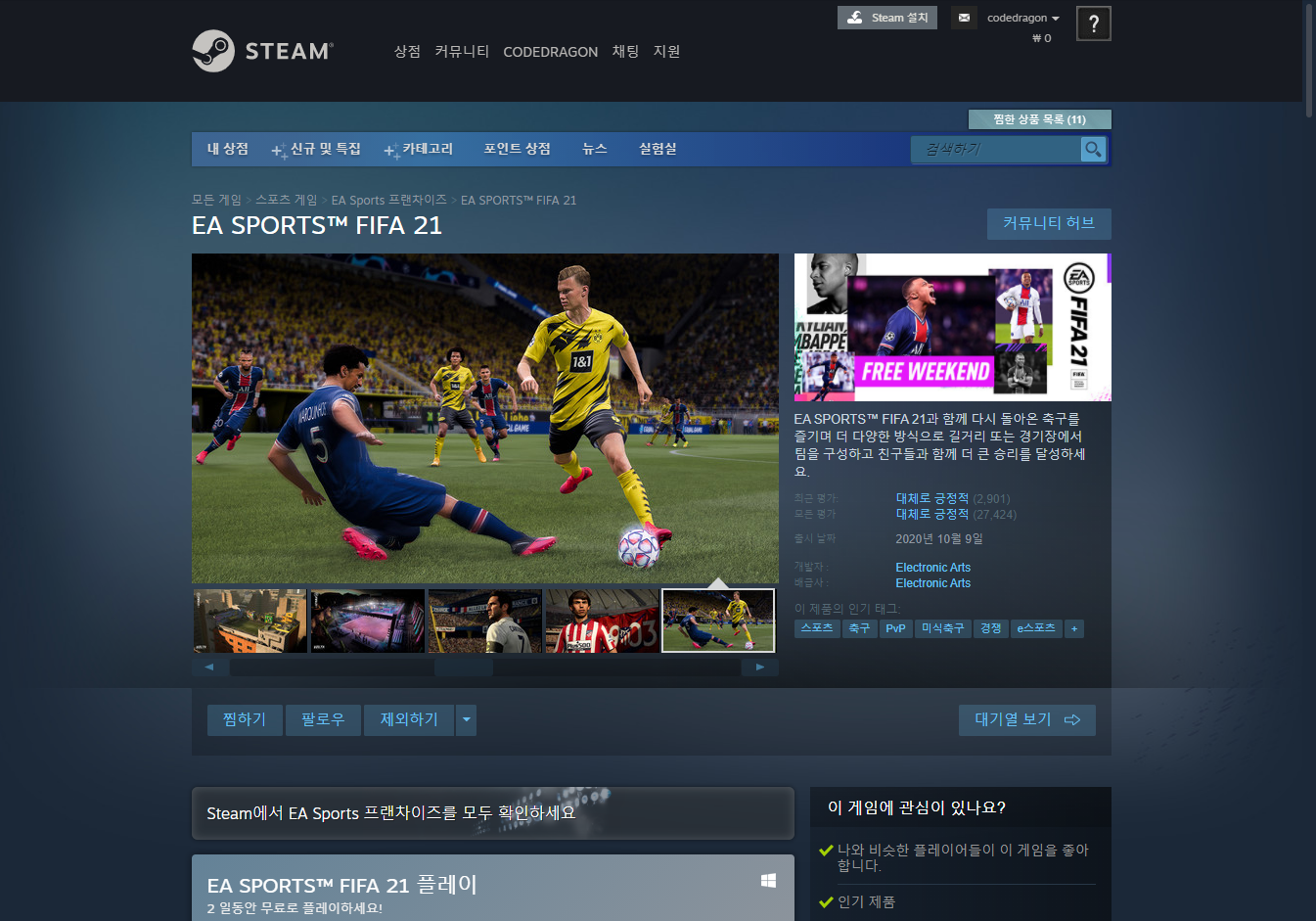Follow the EA Sports 프랜차이즈 breadcrumb link
Image resolution: width=1316 pixels, height=921 pixels.
(388, 200)
